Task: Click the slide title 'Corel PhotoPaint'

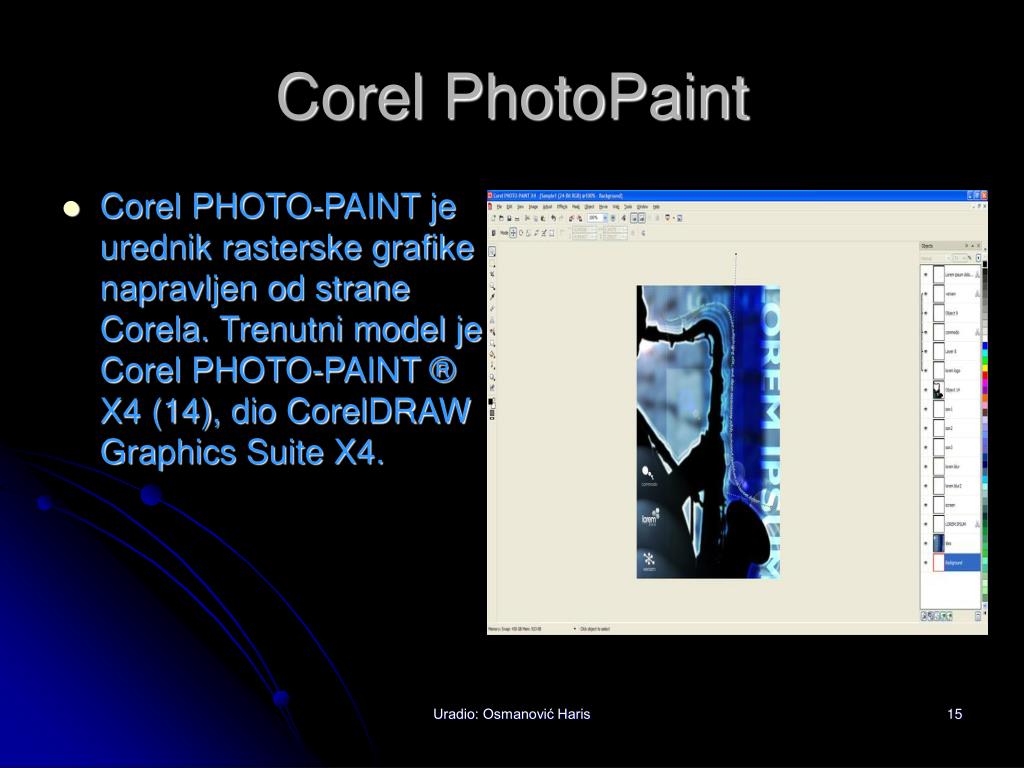Action: click(513, 97)
